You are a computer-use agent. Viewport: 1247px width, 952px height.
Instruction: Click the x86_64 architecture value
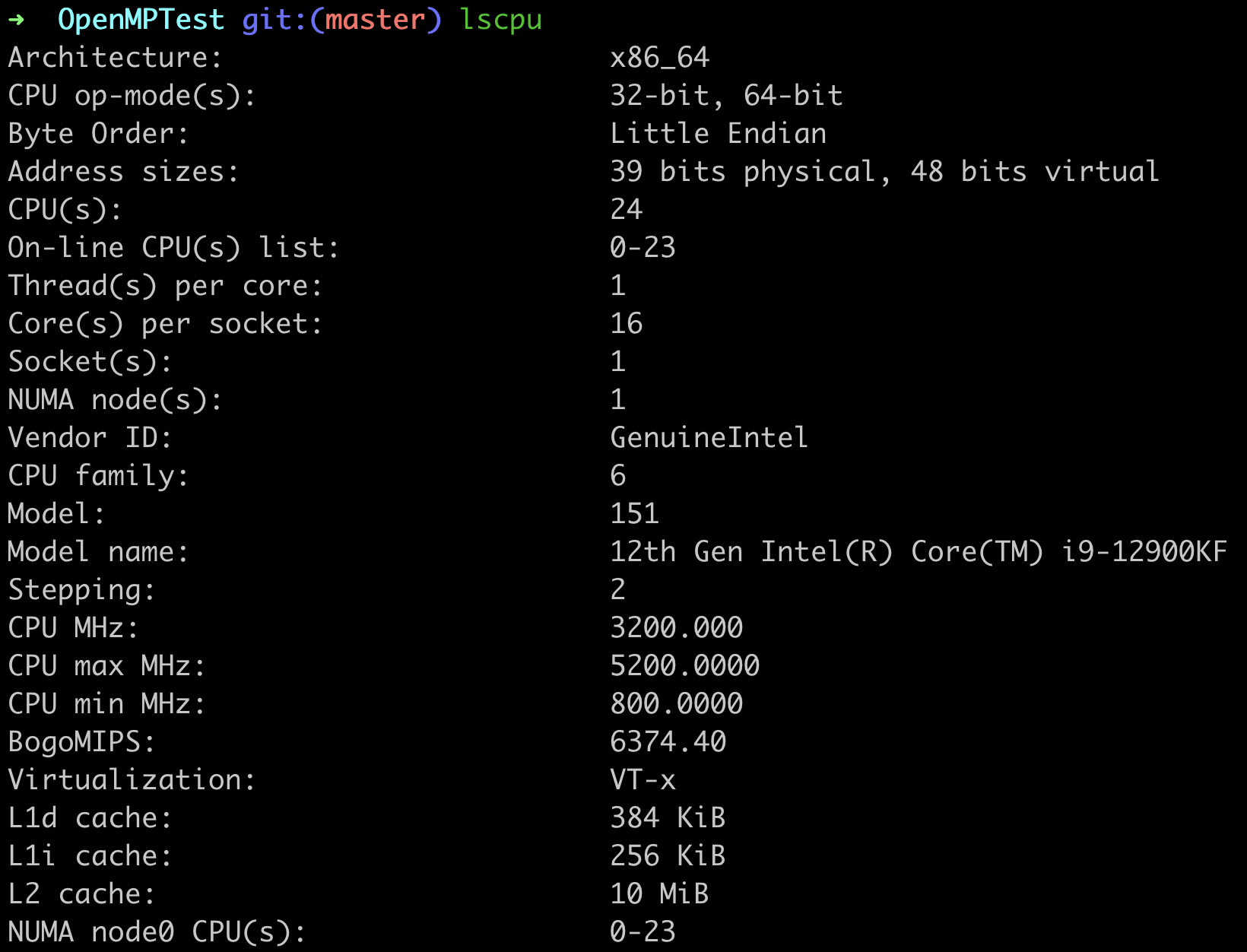tap(659, 58)
